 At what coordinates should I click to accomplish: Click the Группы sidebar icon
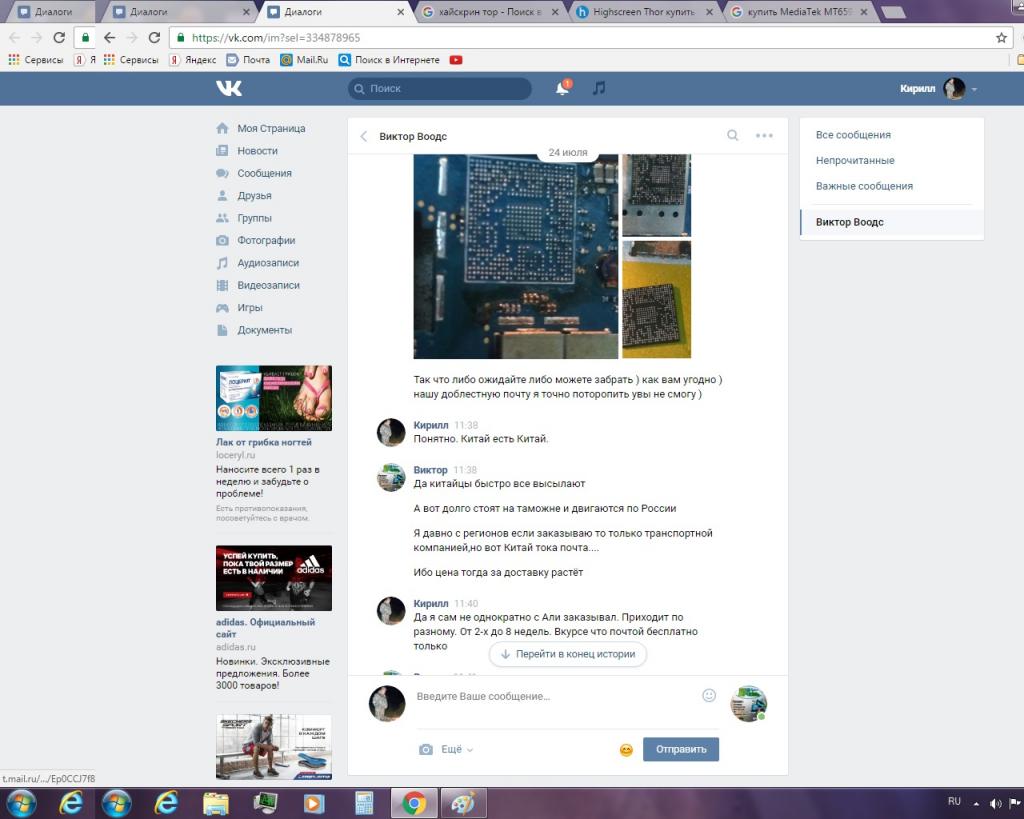point(222,218)
